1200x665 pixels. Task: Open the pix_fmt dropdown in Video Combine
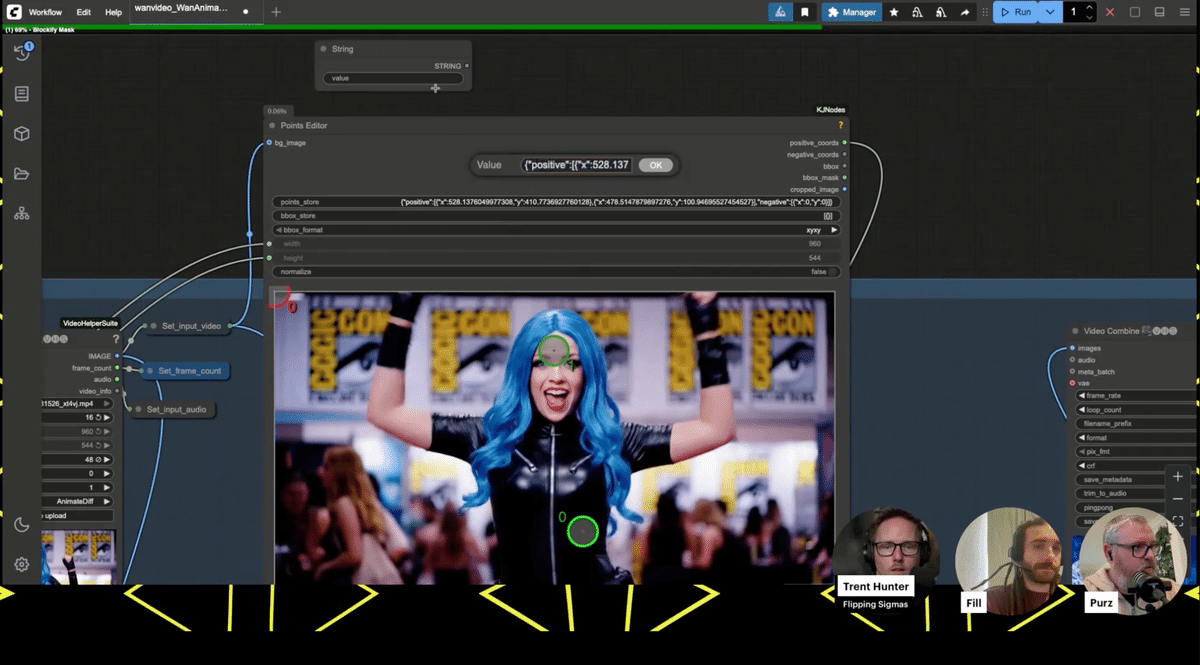point(1136,452)
